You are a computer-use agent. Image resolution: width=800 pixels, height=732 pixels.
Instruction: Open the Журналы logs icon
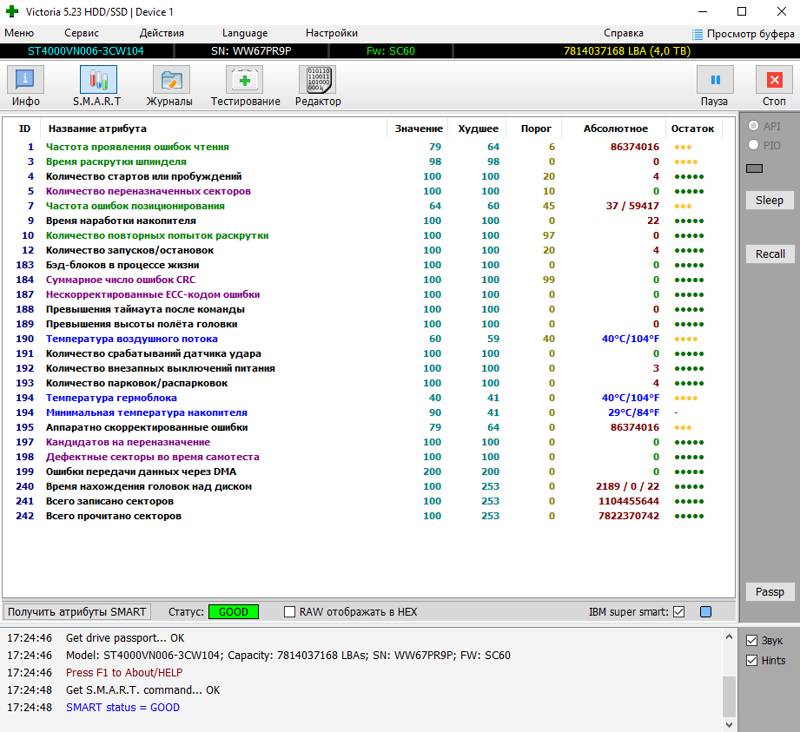tap(170, 81)
